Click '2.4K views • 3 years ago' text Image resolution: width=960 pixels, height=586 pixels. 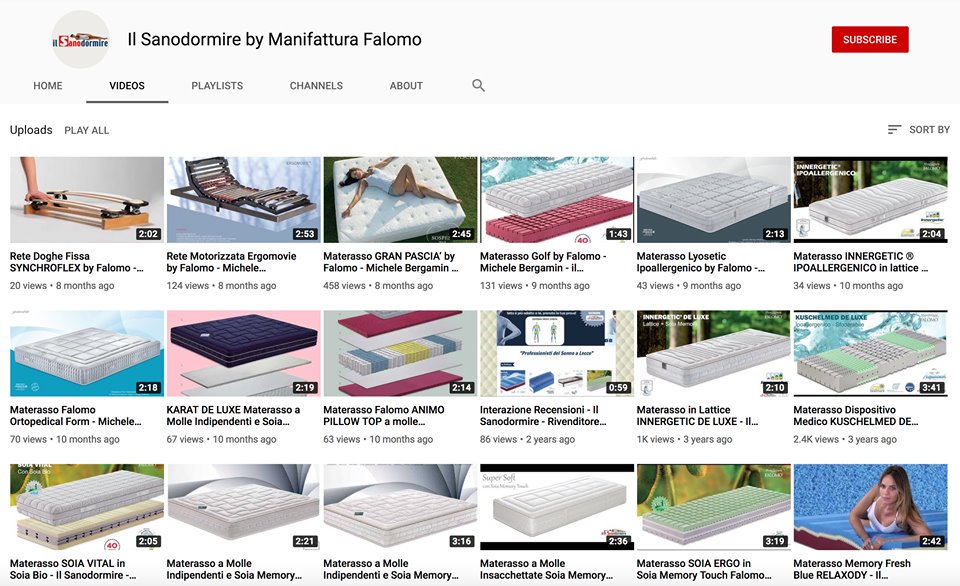click(845, 440)
